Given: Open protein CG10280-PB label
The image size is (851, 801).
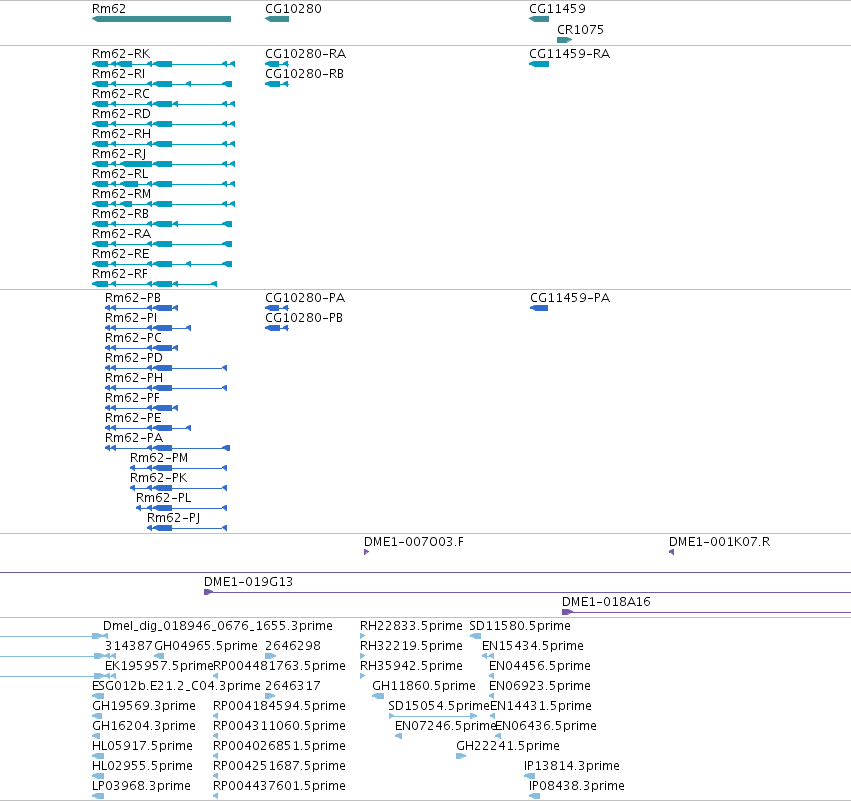Looking at the screenshot, I should coord(304,318).
